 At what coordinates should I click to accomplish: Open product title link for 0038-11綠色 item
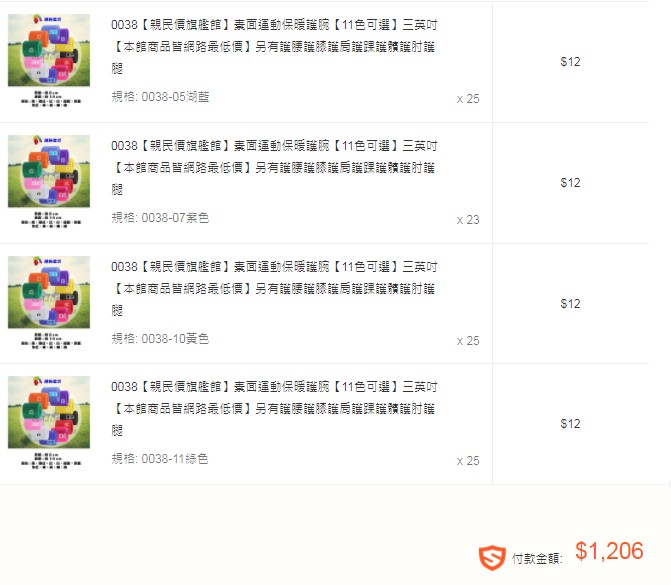point(274,408)
